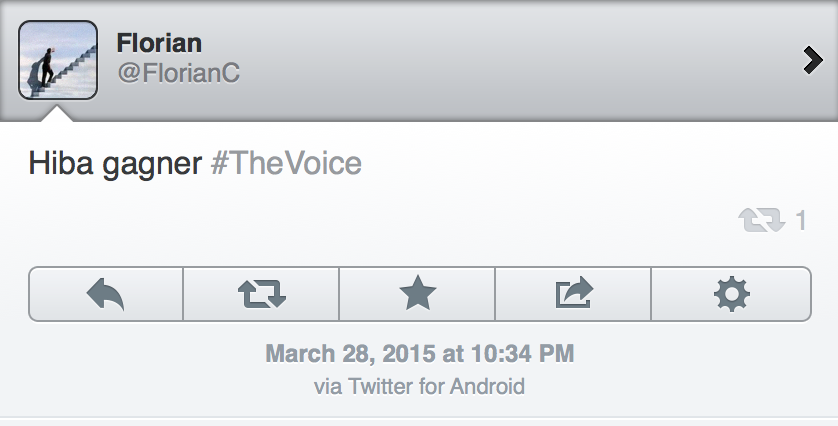Click the blank area beside the retweet count
The width and height of the screenshot is (838, 426).
point(400,221)
